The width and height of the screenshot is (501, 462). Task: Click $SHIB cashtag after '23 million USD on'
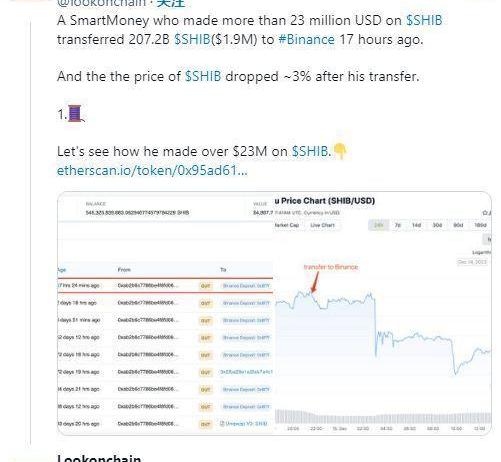pyautogui.click(x=424, y=20)
